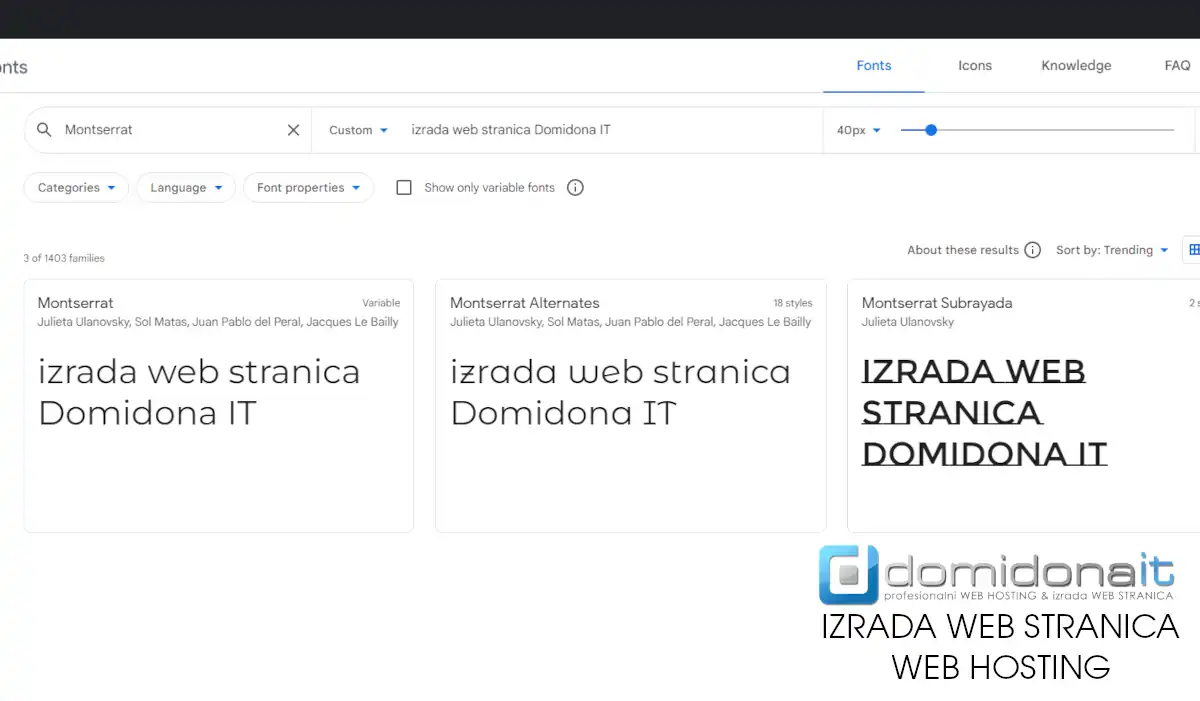Open the Knowledge tab
1200x701 pixels.
[1076, 66]
